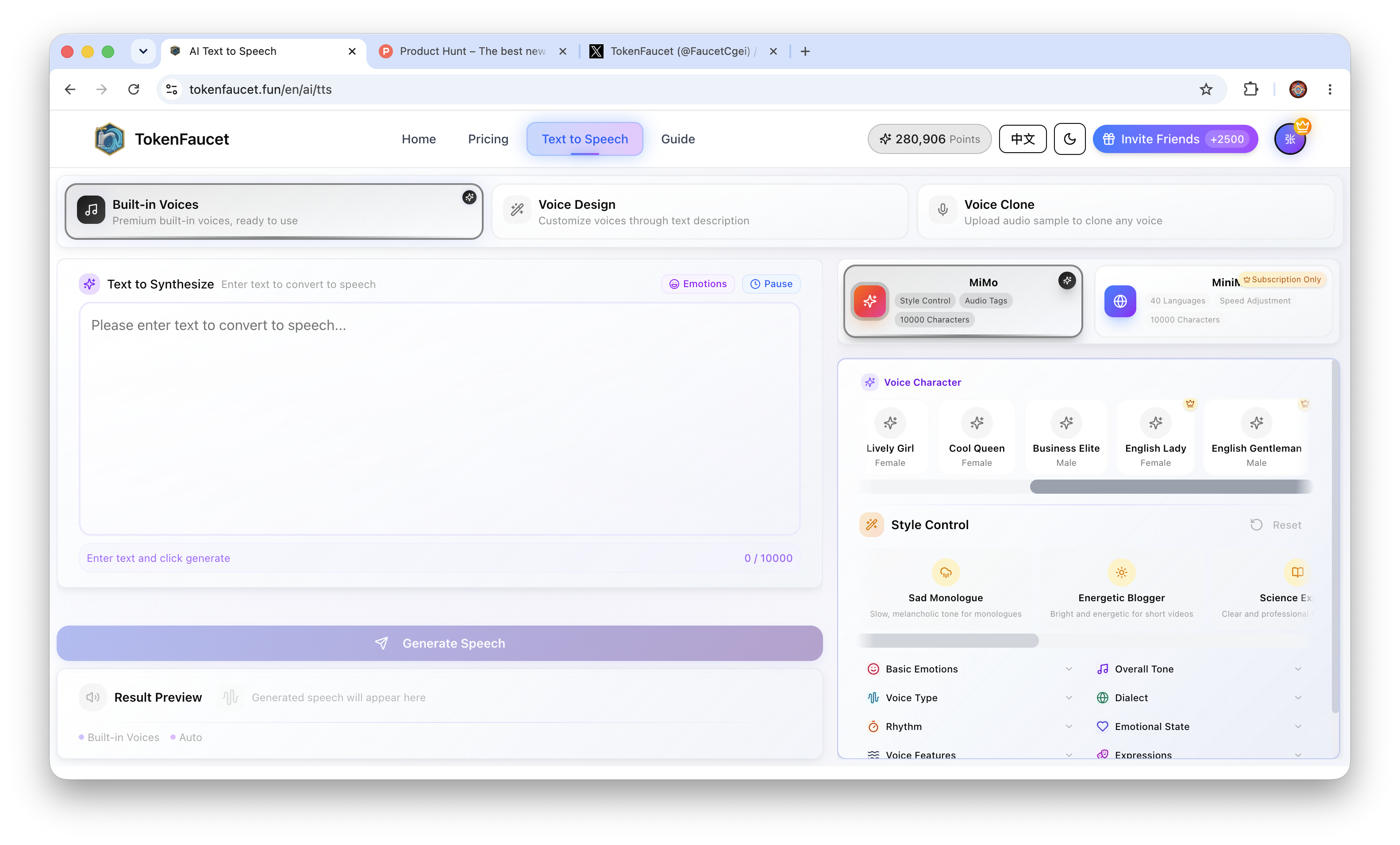The width and height of the screenshot is (1400, 845).
Task: Select the English Lady voice
Action: (x=1155, y=438)
